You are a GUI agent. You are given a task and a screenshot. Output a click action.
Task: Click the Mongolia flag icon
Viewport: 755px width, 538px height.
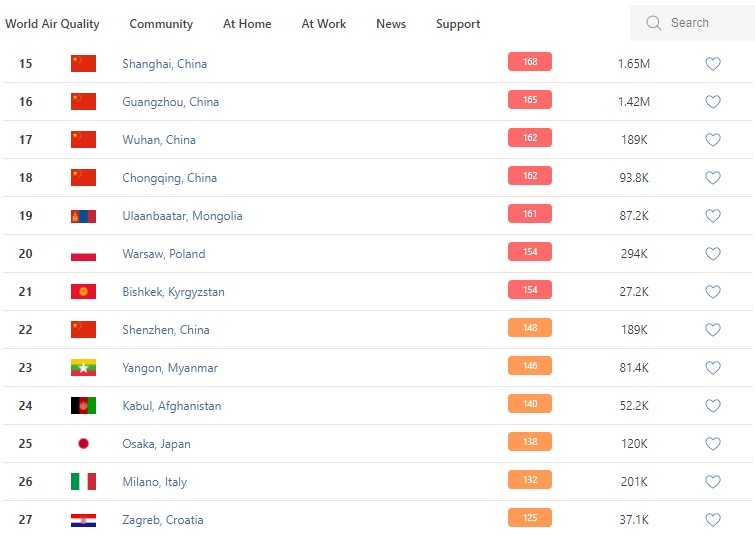[x=83, y=216]
